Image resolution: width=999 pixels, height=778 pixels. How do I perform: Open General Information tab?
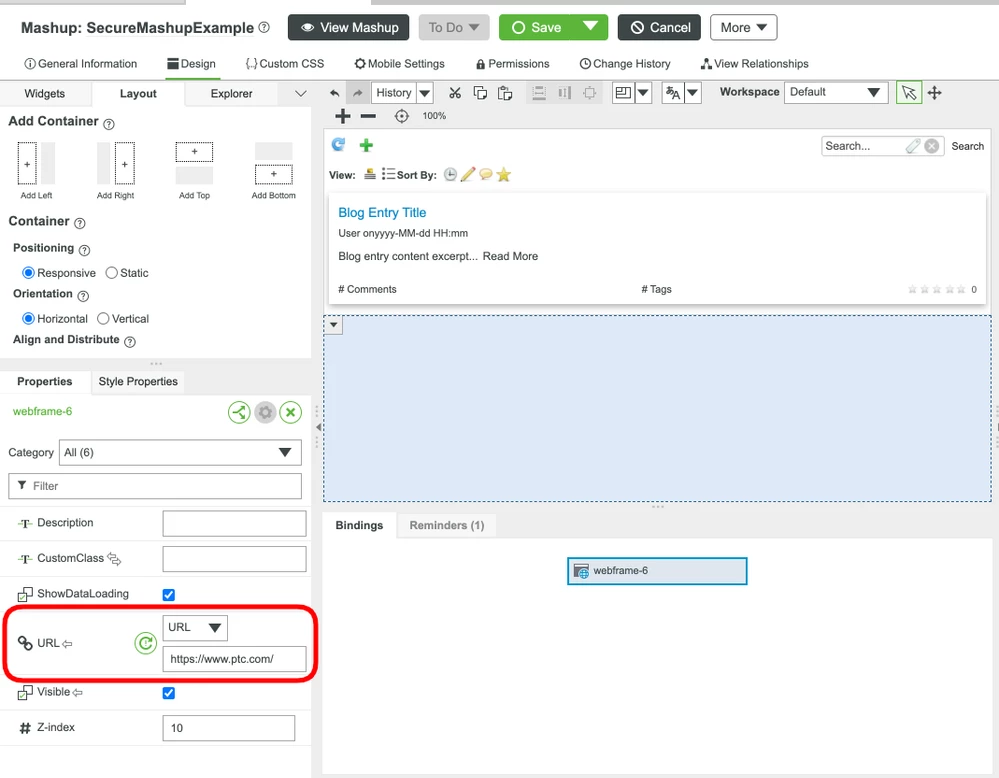[80, 64]
